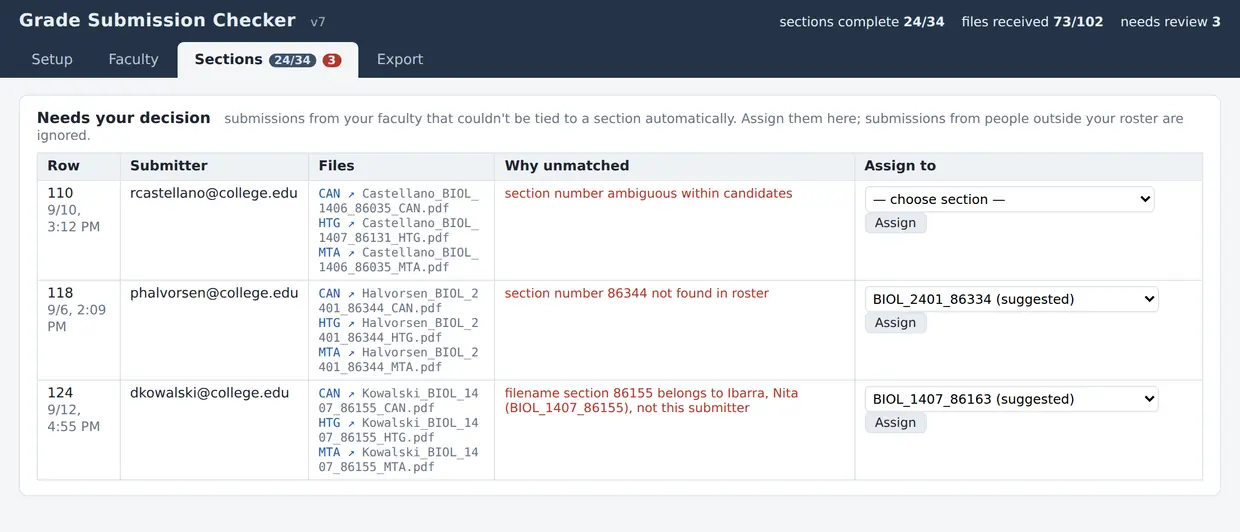Click the red 3 badge on Sections tab
This screenshot has width=1240, height=532.
tap(331, 60)
